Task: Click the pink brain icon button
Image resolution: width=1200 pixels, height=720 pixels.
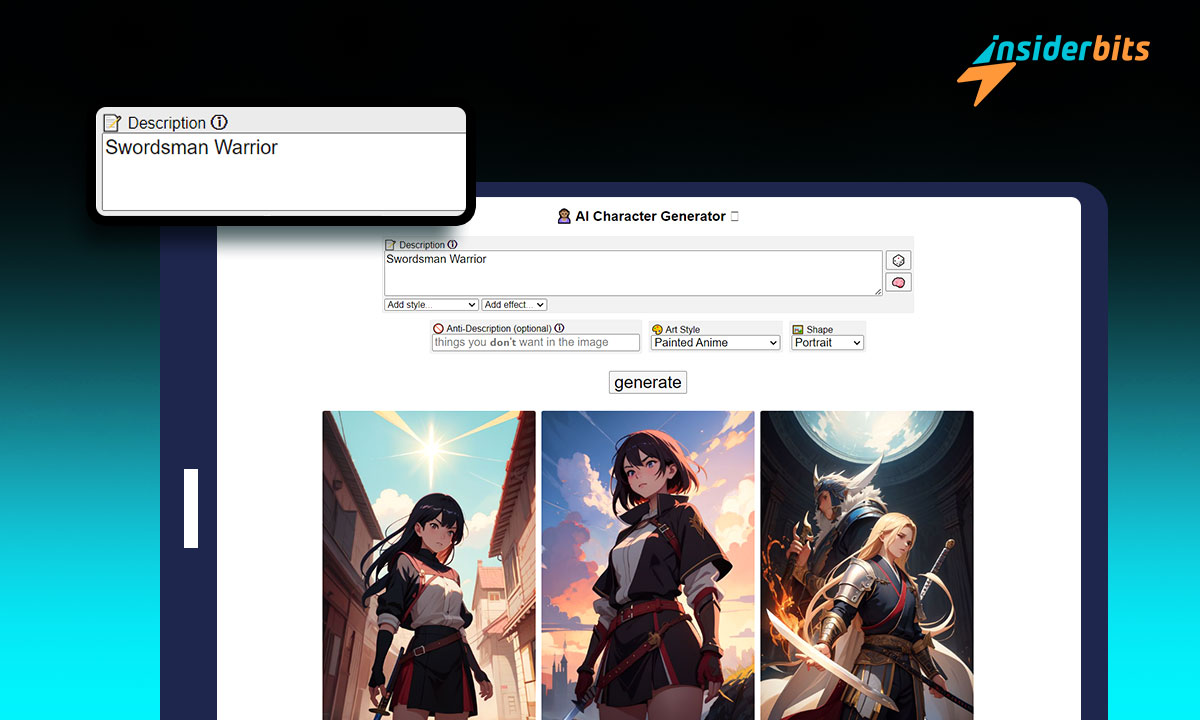Action: click(897, 283)
